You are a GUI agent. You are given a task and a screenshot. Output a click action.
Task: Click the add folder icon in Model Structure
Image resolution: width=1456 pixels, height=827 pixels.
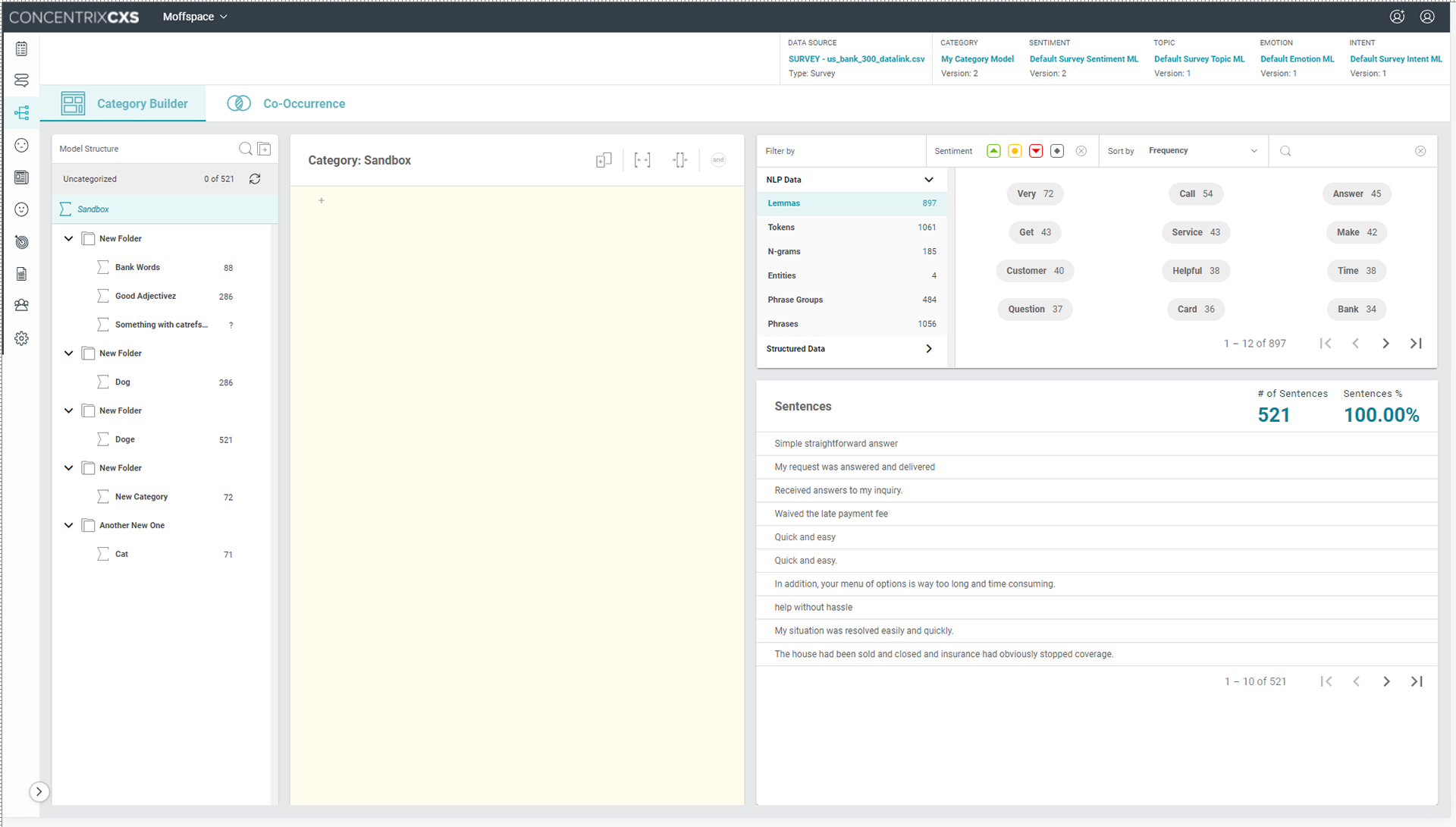(x=264, y=149)
